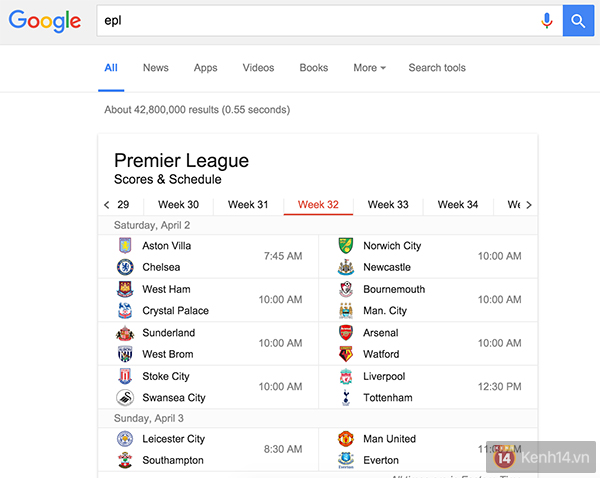This screenshot has height=478, width=600.
Task: Activate the voice search microphone icon
Action: 547,21
